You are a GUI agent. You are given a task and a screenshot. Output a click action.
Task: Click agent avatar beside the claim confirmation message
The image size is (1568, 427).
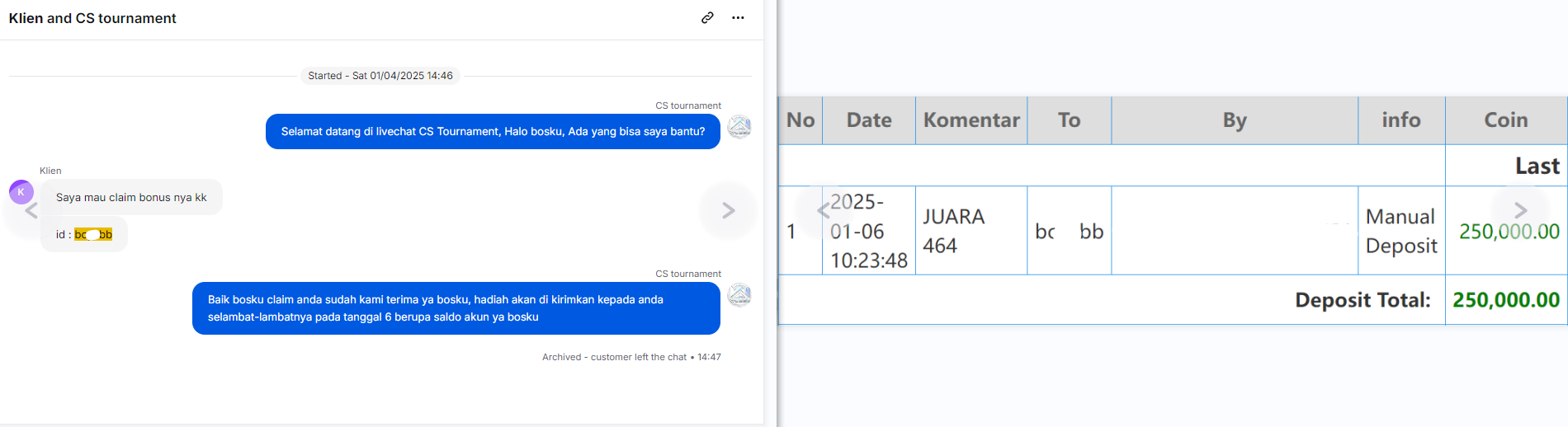click(x=739, y=294)
